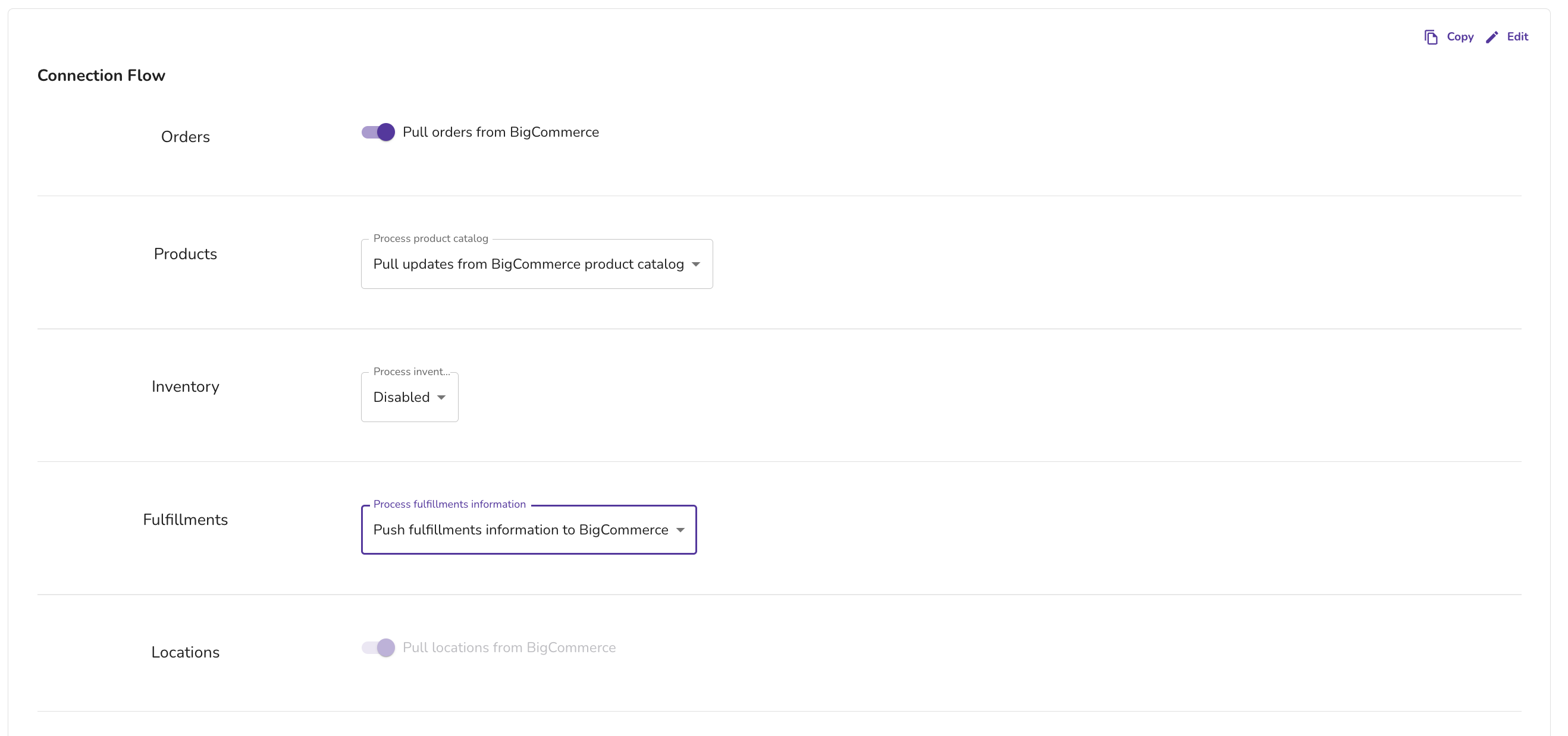Click the Fulfillments section label
Screen dimensions: 1568x736
(x=185, y=520)
